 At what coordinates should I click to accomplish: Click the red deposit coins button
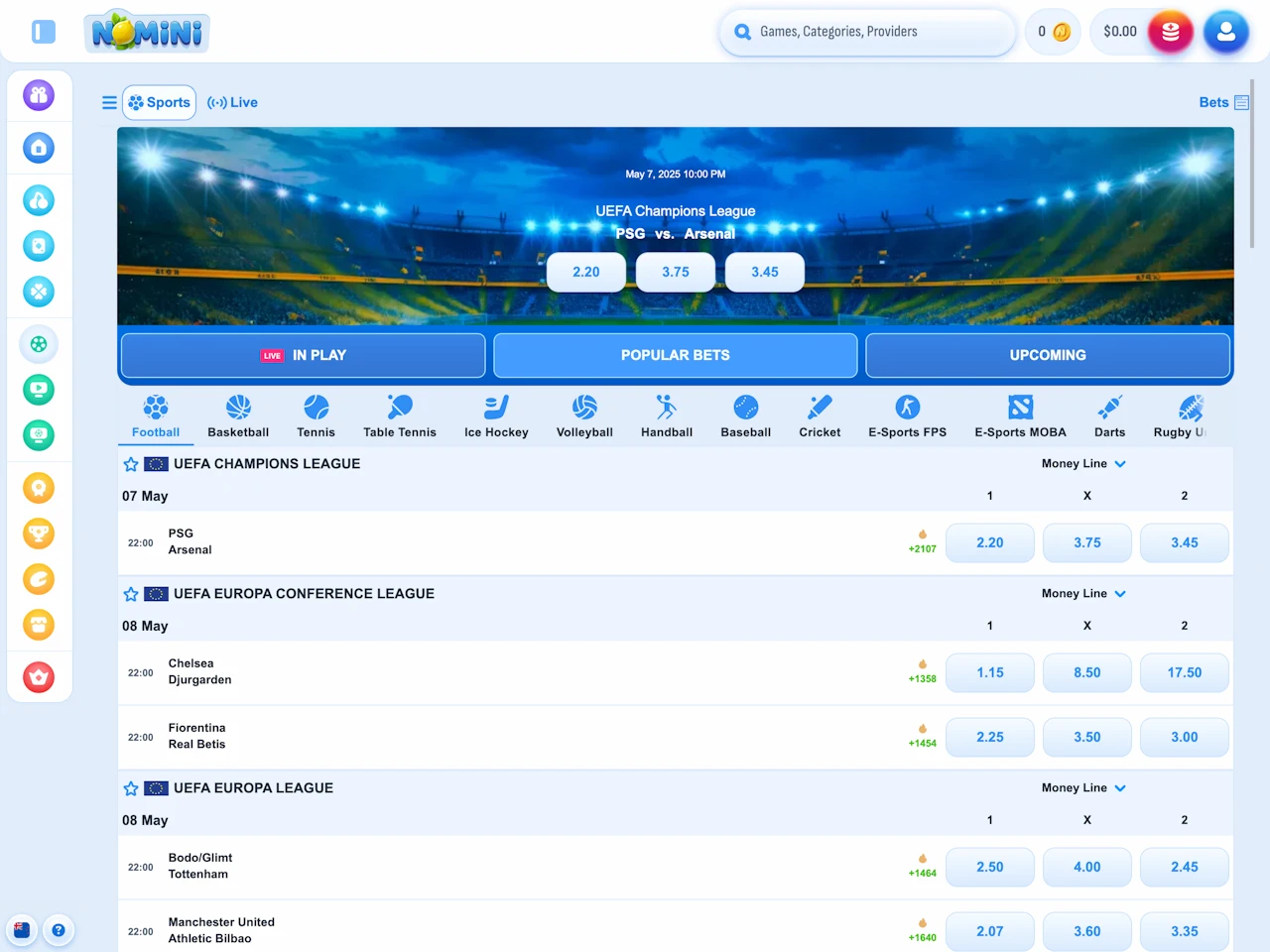1170,32
